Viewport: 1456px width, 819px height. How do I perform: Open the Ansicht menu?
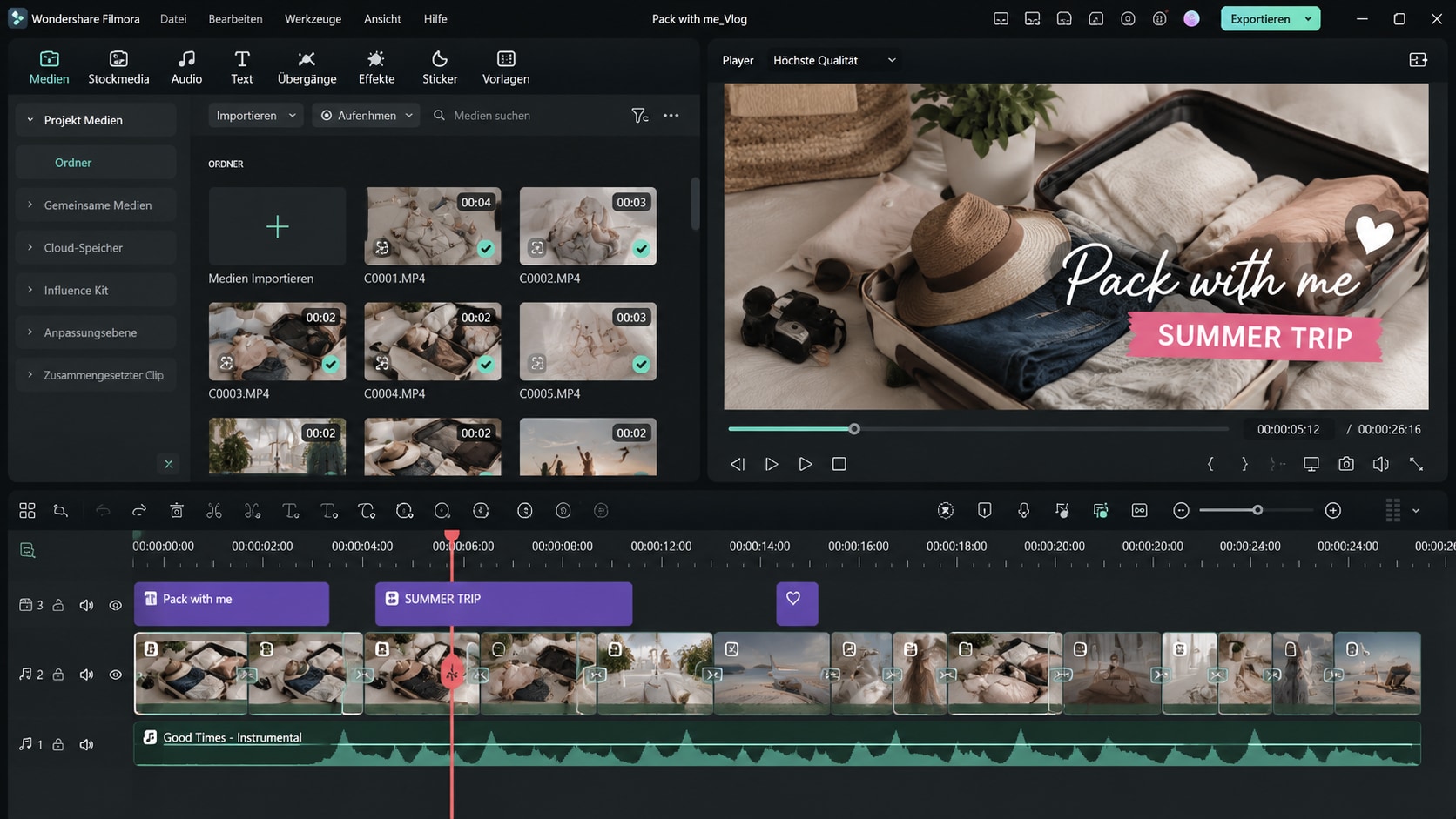click(x=382, y=18)
